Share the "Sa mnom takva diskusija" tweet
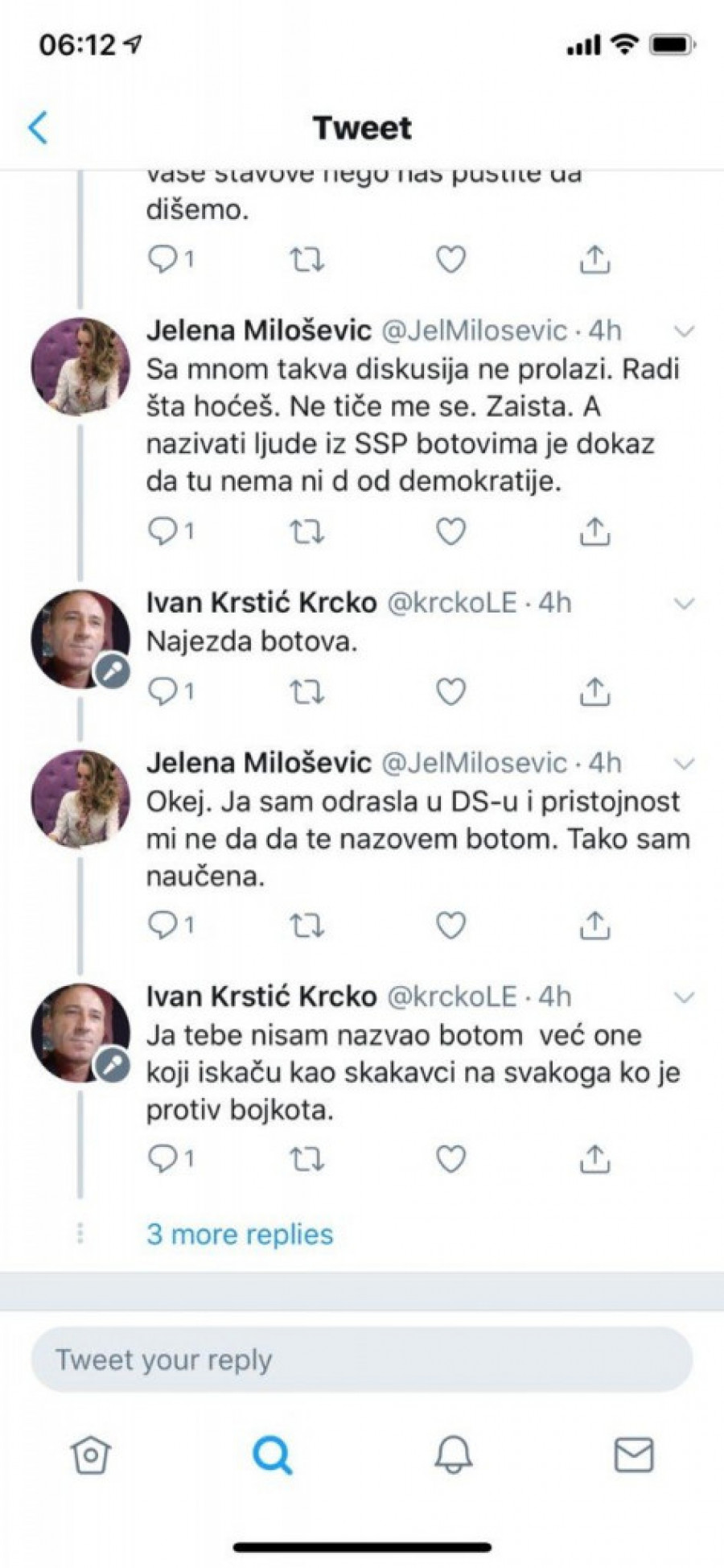This screenshot has width=724, height=1568. pyautogui.click(x=594, y=531)
